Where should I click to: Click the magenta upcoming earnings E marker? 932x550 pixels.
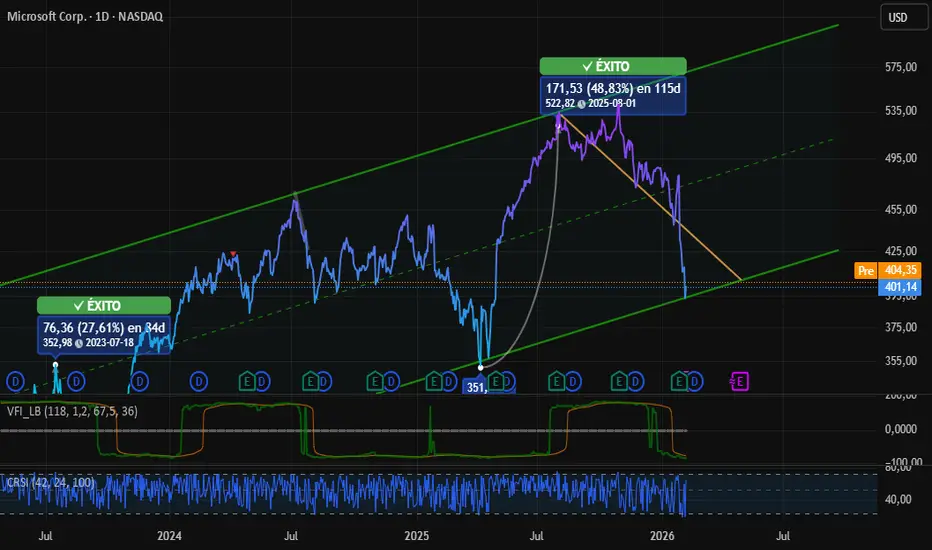coord(740,380)
